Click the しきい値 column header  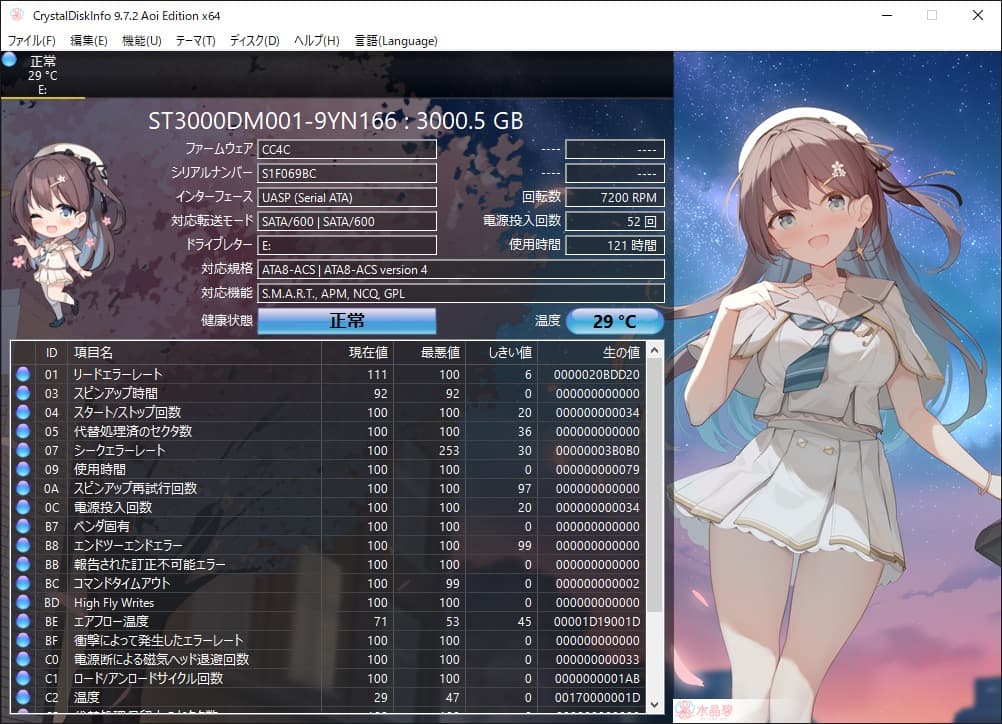pyautogui.click(x=502, y=353)
